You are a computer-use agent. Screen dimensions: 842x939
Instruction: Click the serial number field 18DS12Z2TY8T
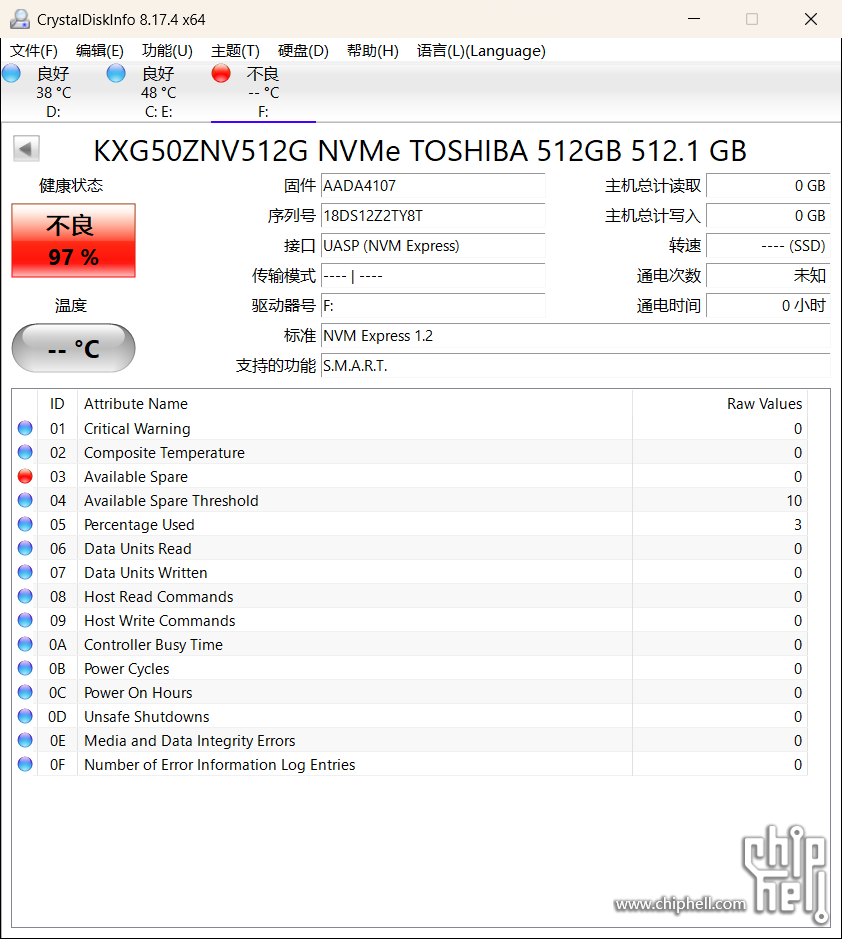click(433, 216)
